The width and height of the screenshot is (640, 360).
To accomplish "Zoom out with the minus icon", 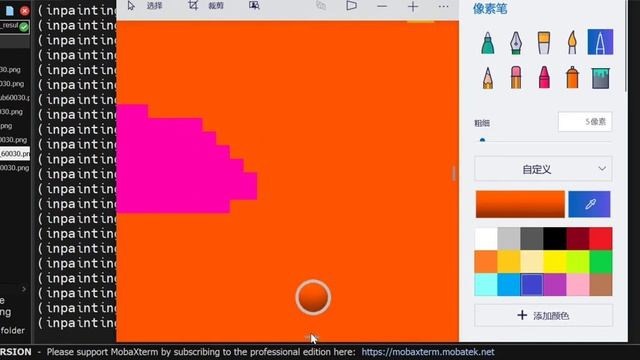I will pos(382,7).
